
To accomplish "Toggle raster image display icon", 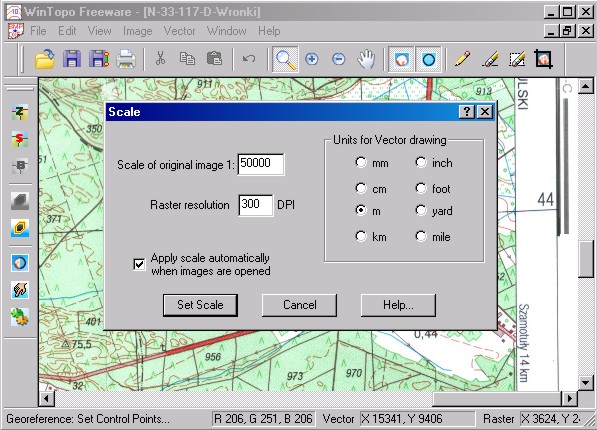I will click(x=402, y=59).
